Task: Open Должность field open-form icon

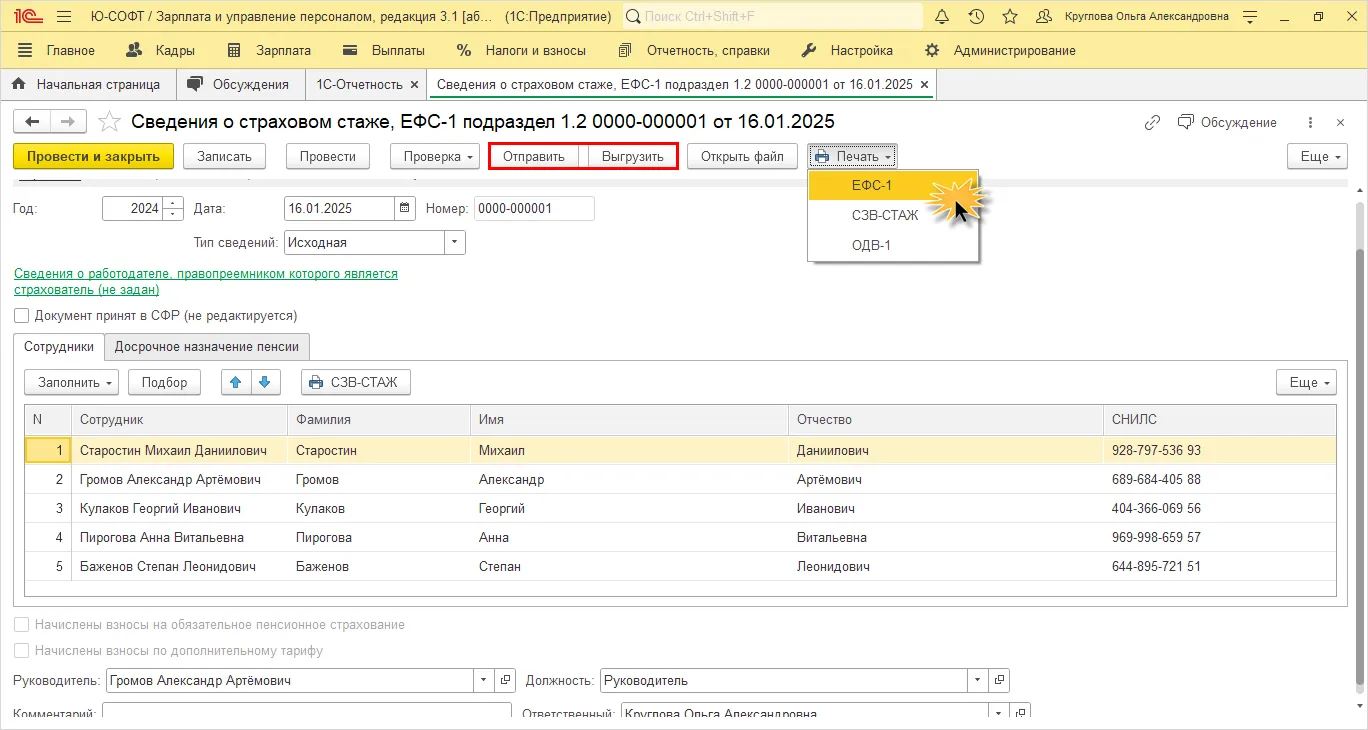Action: click(998, 680)
